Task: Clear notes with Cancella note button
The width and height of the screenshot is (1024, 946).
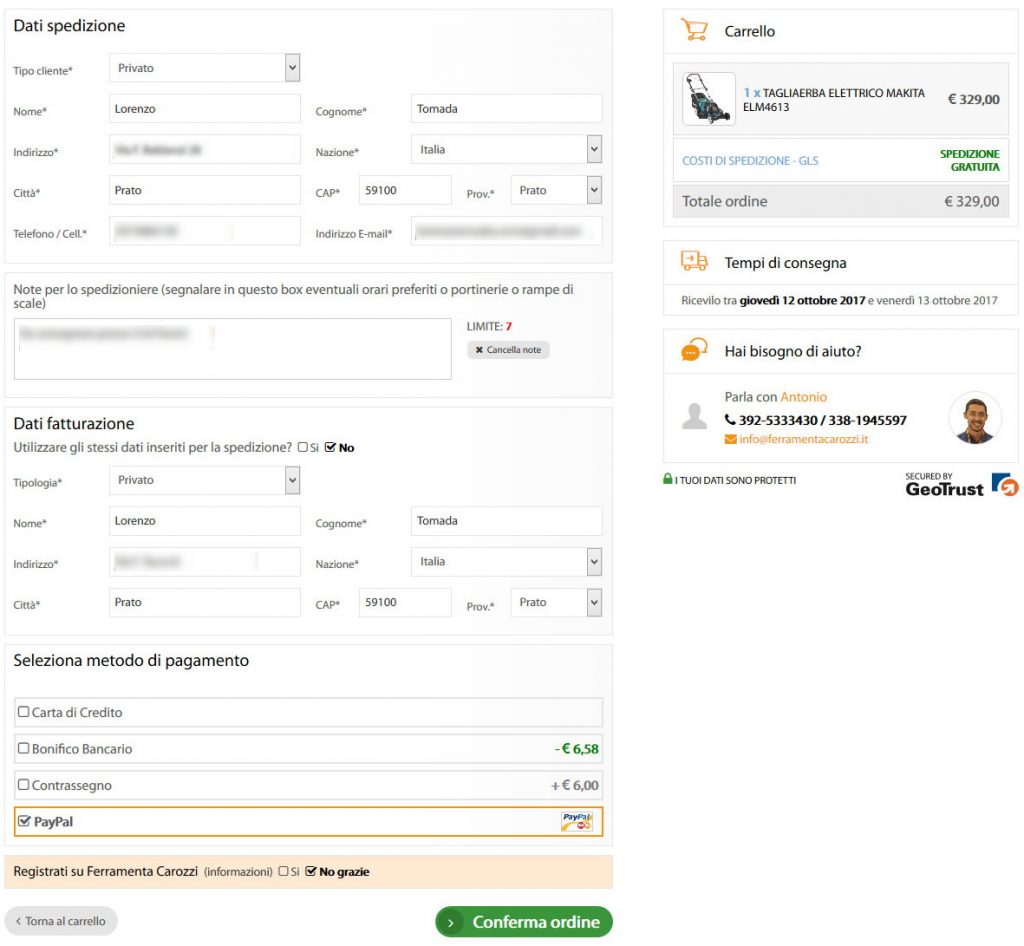Action: tap(508, 350)
